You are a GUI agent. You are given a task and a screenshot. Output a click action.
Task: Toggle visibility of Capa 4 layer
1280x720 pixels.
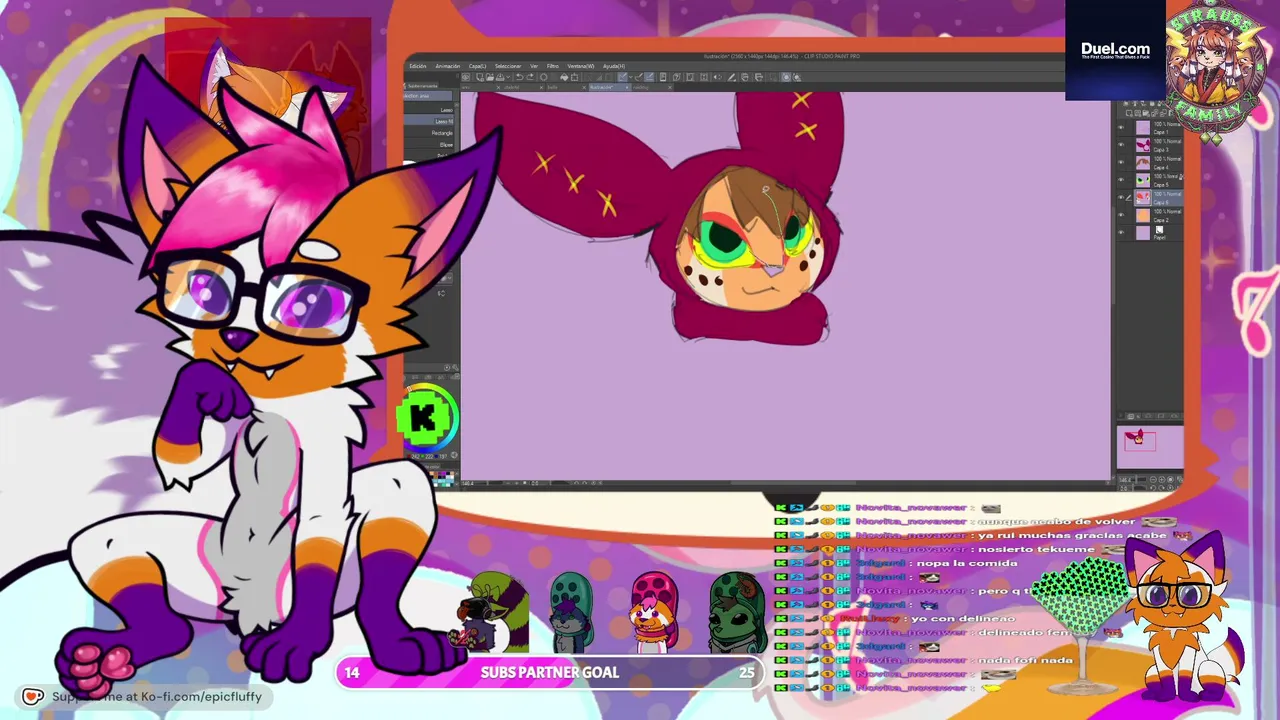click(1120, 162)
